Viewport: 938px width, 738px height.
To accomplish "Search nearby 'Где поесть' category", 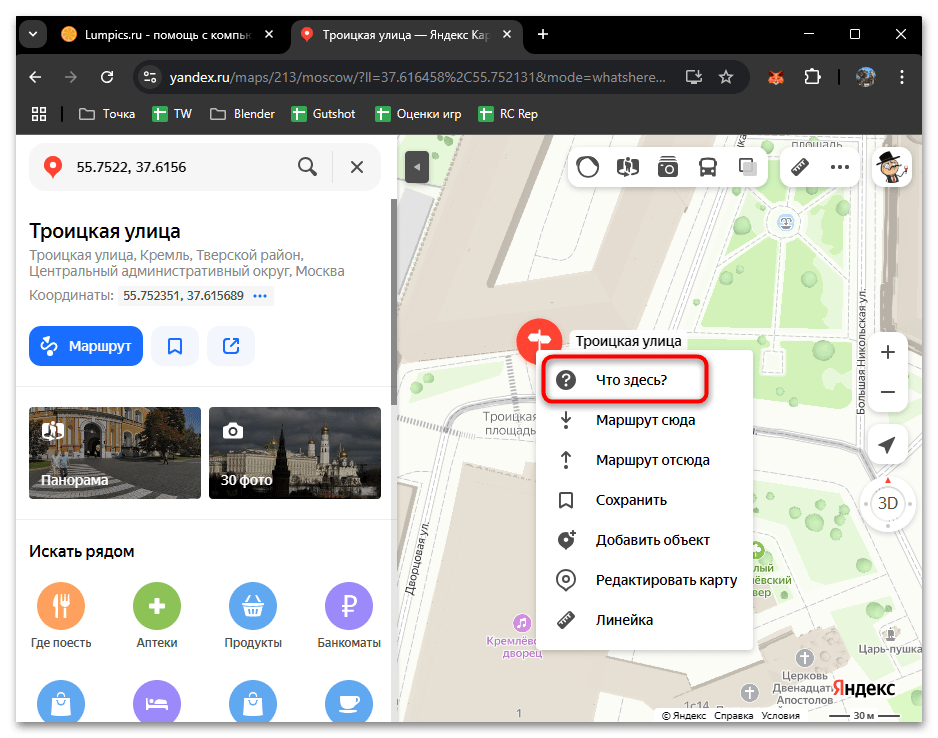I will coord(61,615).
